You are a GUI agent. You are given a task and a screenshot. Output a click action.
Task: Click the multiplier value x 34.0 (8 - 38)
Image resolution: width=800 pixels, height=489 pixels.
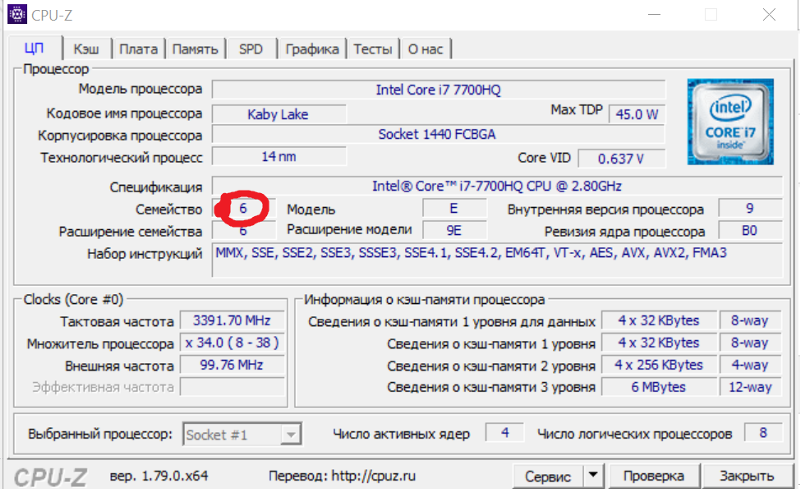tap(232, 343)
